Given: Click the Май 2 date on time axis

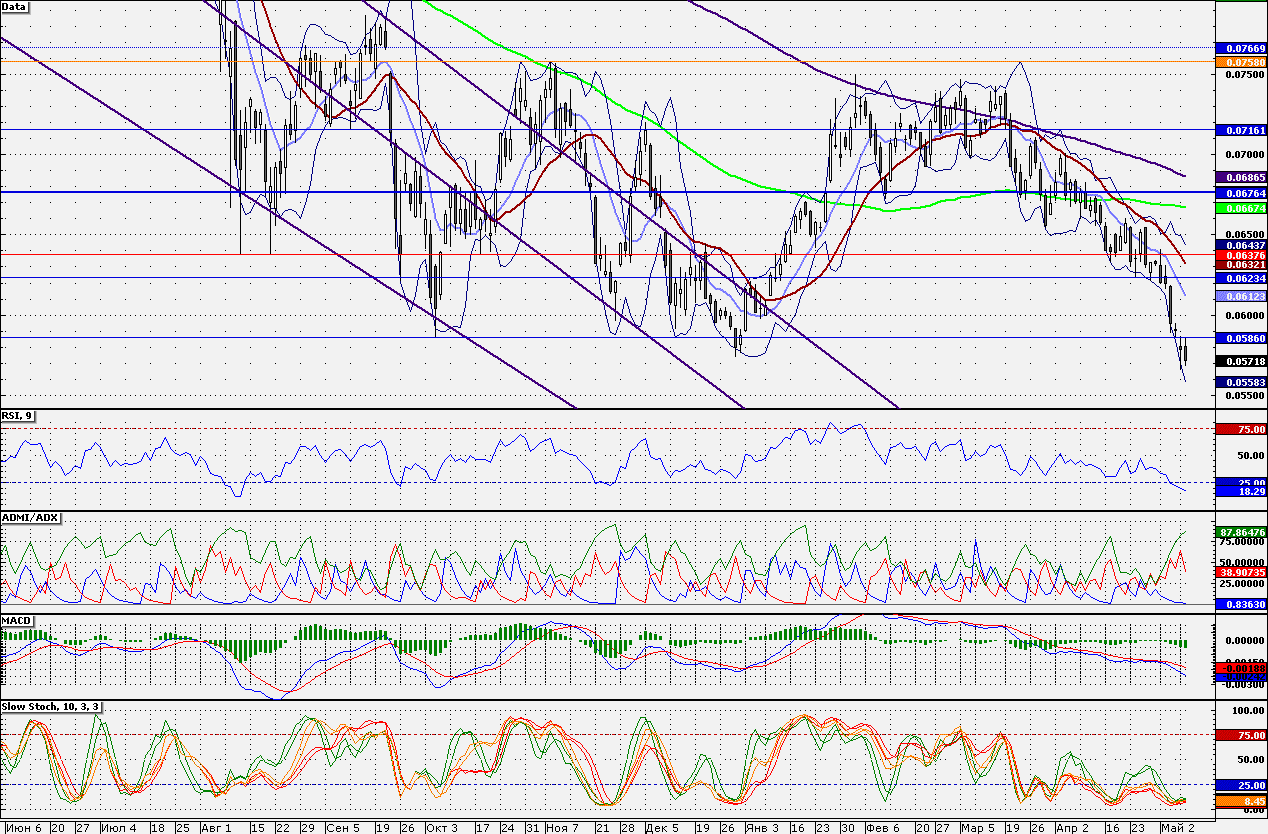Looking at the screenshot, I should click(1174, 828).
